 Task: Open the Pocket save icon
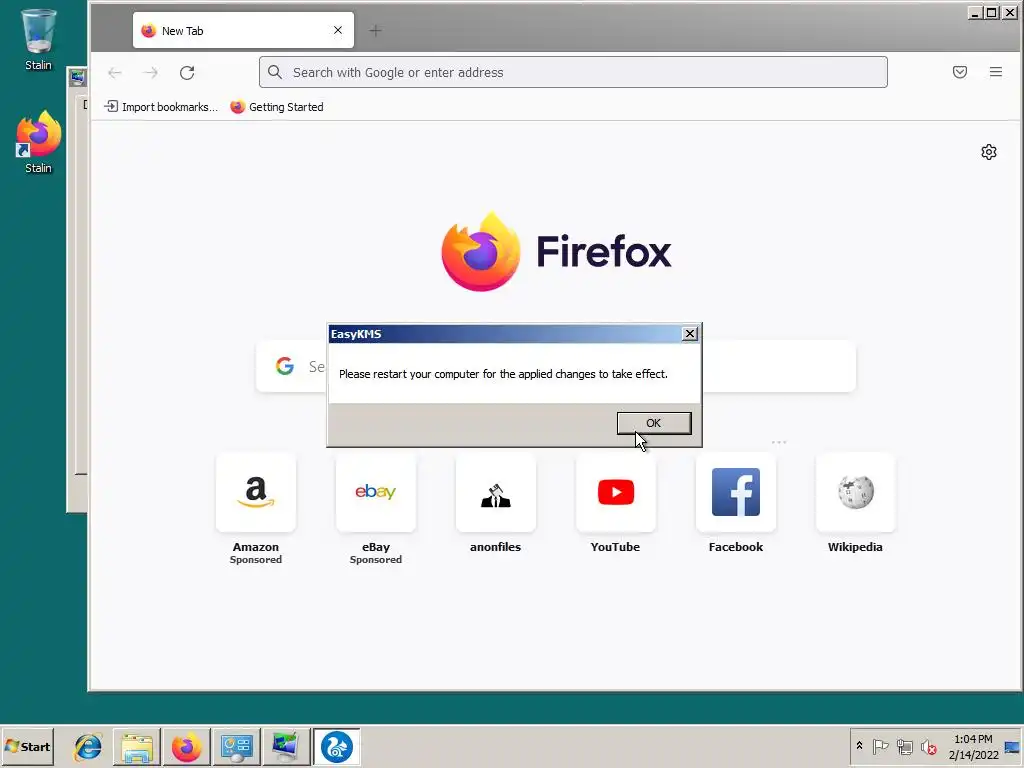click(x=959, y=72)
